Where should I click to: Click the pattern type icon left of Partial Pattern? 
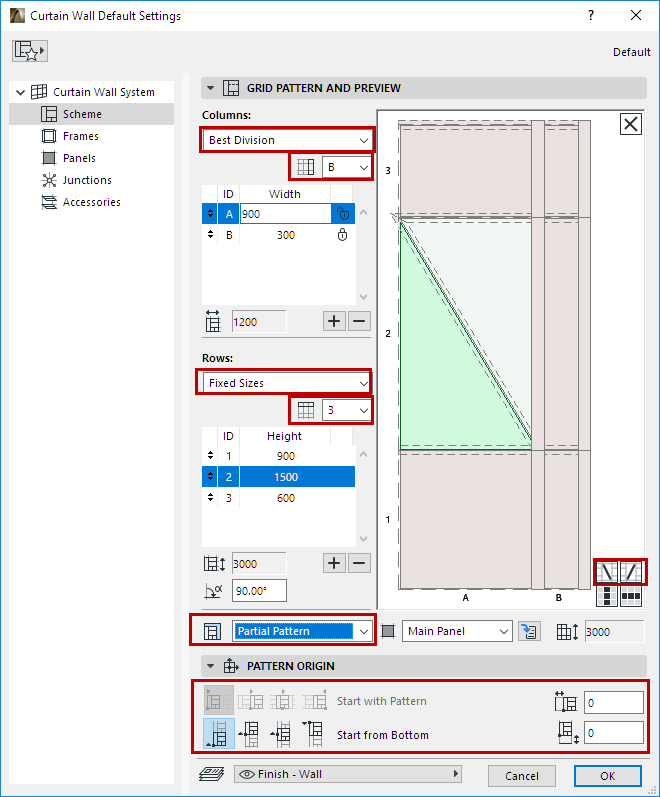212,631
